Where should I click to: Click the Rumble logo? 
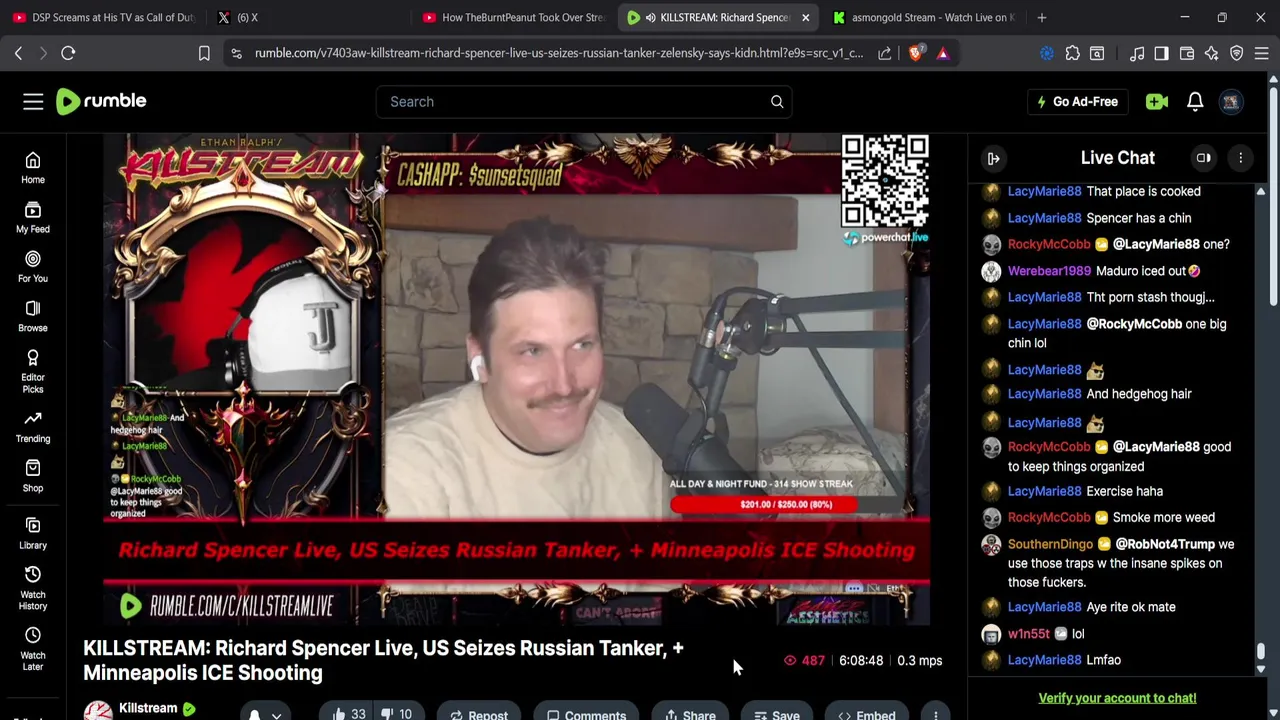[x=101, y=101]
